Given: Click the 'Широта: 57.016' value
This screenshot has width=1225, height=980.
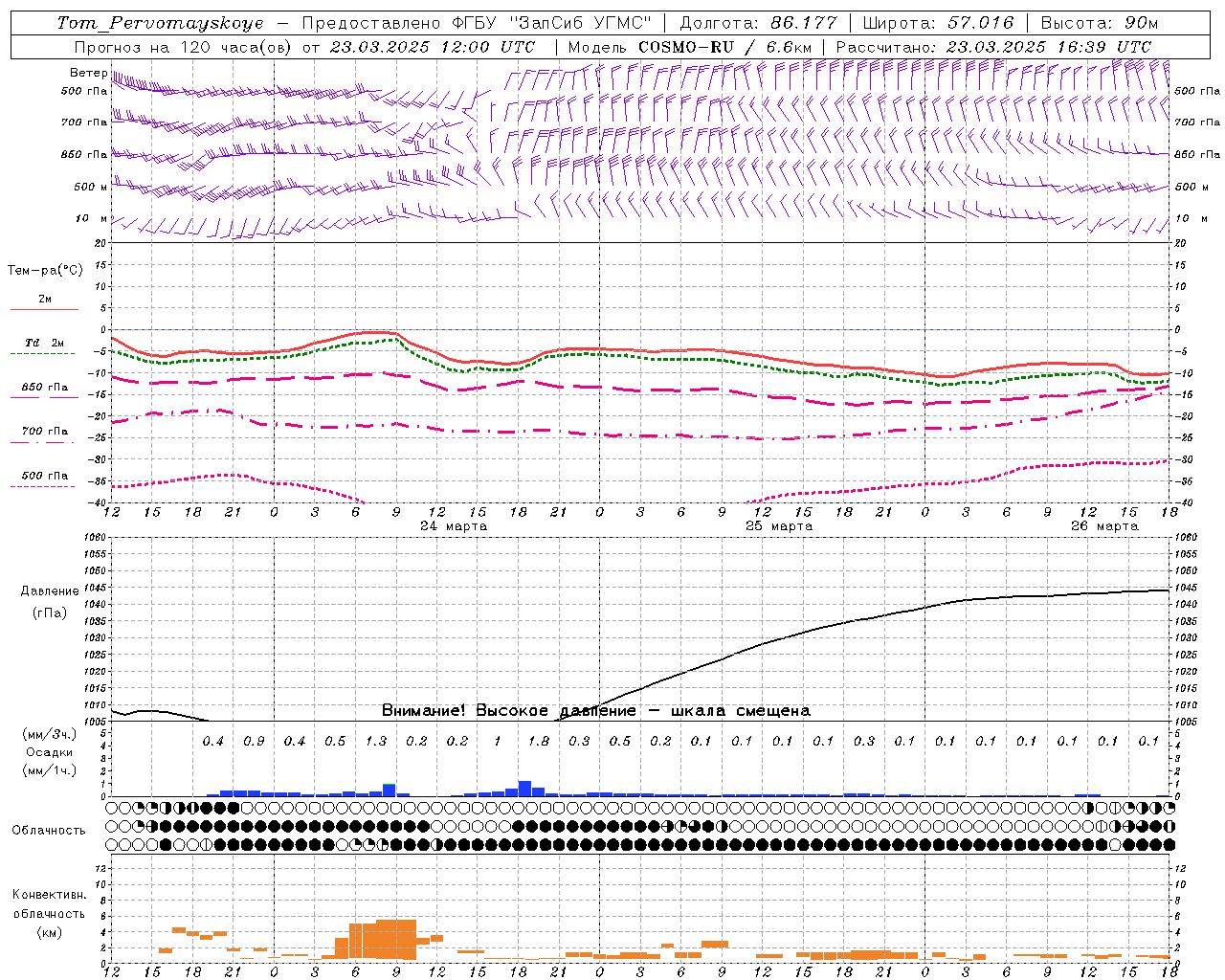Looking at the screenshot, I should point(938,23).
